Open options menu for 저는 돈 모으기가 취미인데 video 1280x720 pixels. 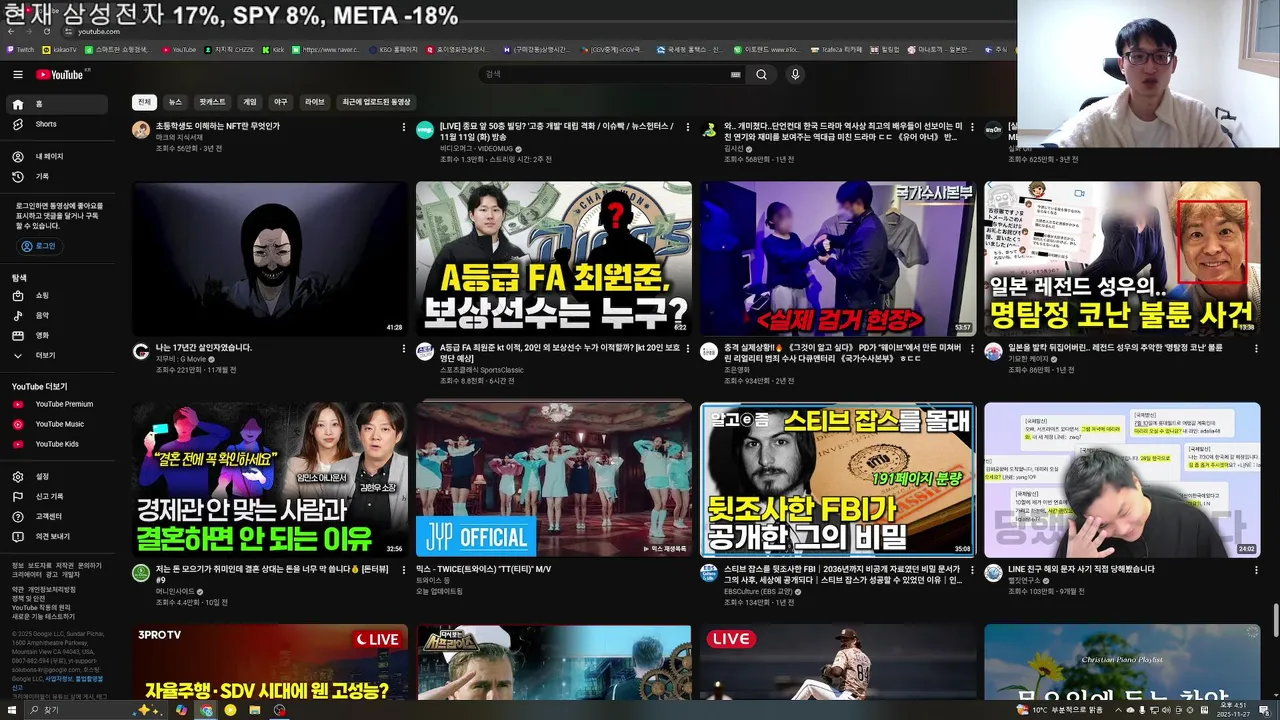click(403, 570)
